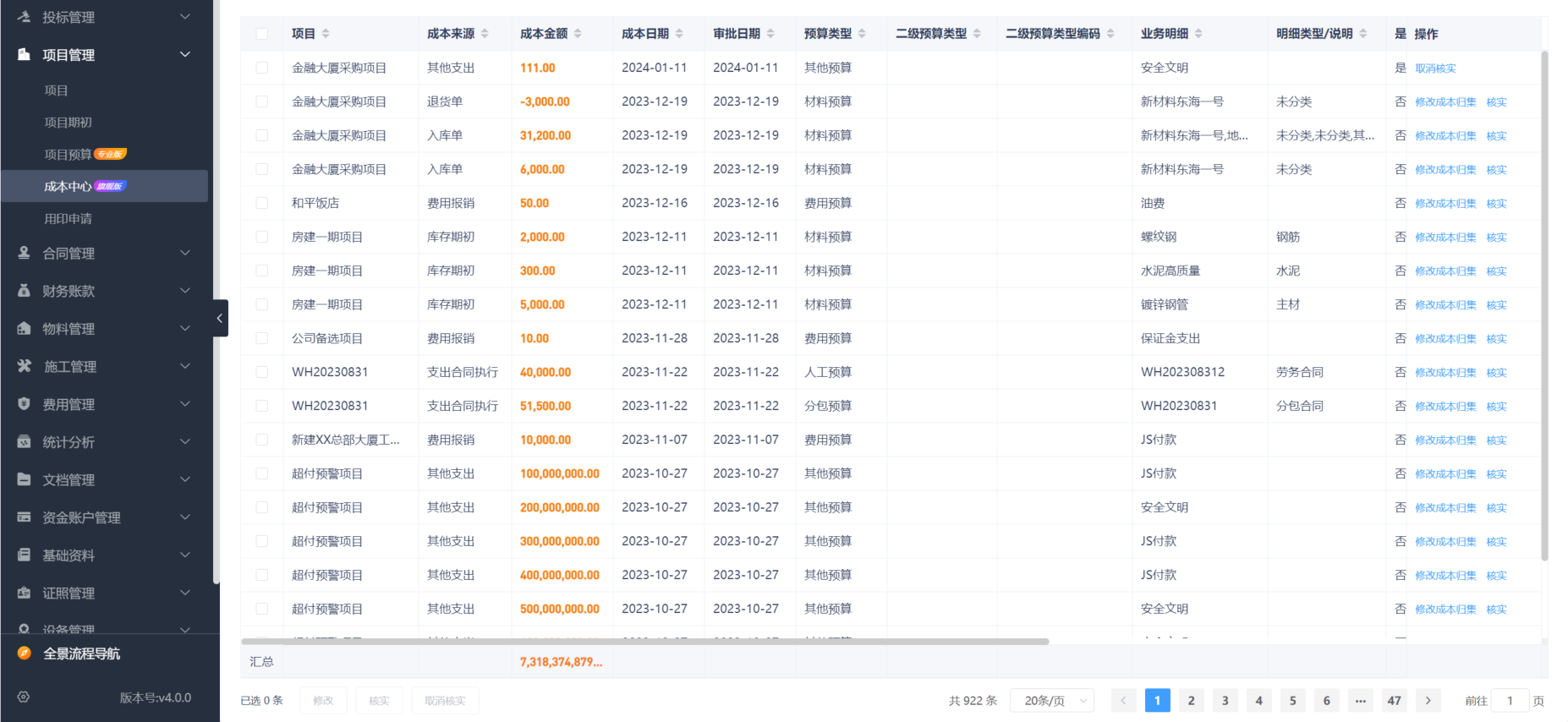
Task: Sort by 二级预算类型 column arrows
Action: click(977, 34)
